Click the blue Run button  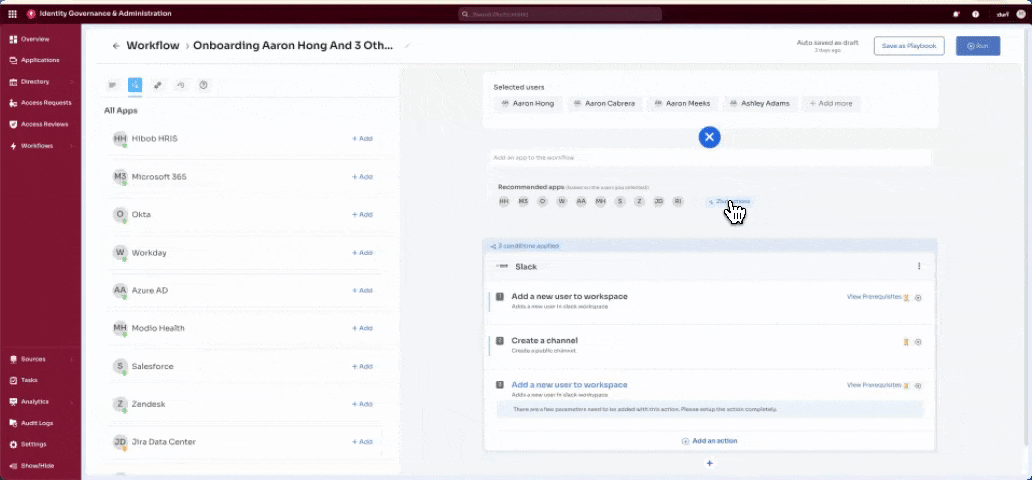[978, 46]
